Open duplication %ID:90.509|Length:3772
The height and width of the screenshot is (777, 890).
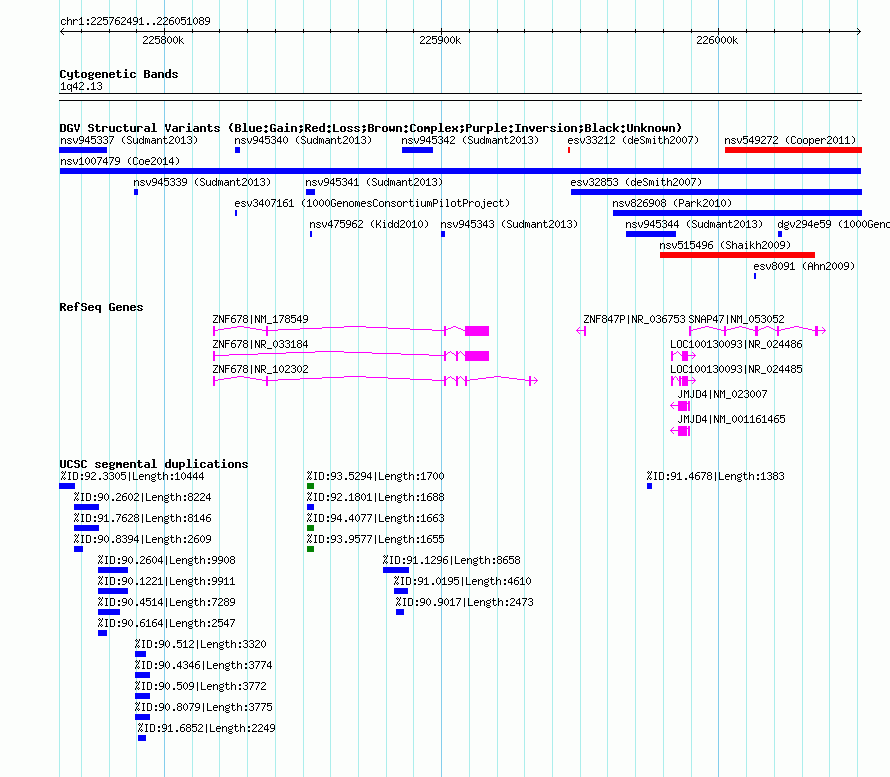200,686
